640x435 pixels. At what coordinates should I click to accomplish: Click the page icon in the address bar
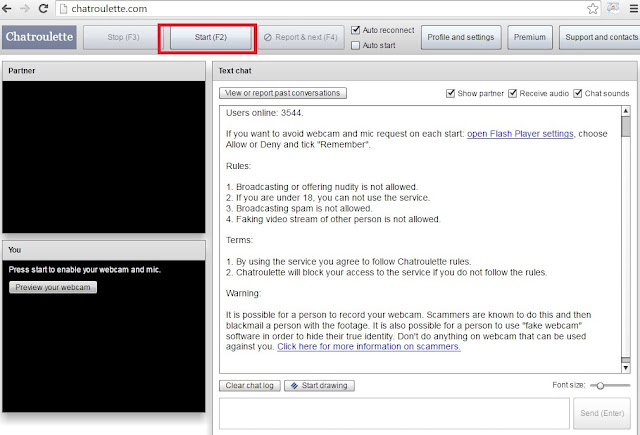(63, 9)
